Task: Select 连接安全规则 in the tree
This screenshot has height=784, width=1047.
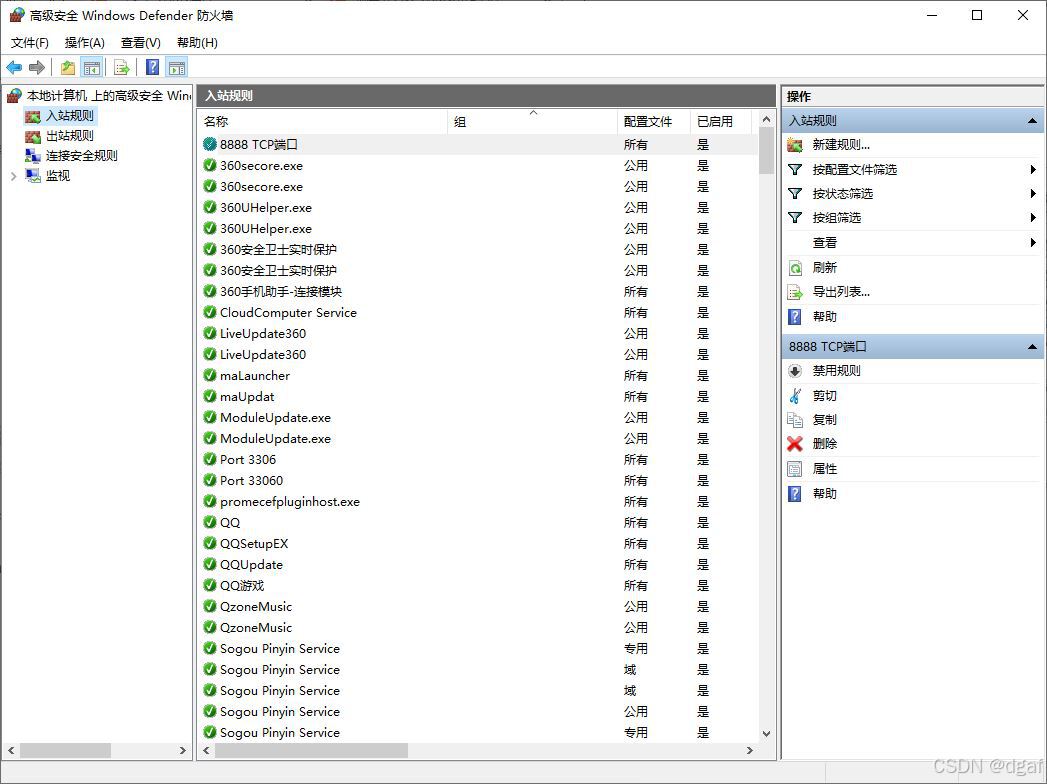Action: coord(81,156)
